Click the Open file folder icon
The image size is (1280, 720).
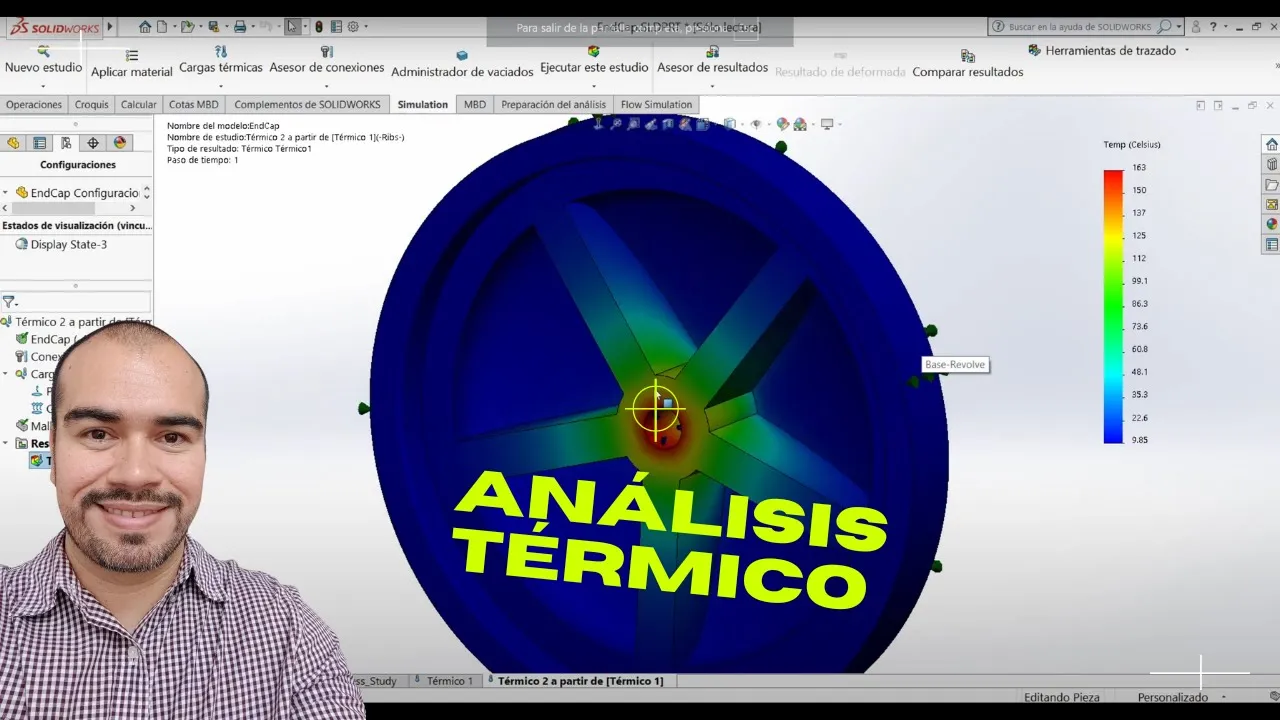[186, 27]
